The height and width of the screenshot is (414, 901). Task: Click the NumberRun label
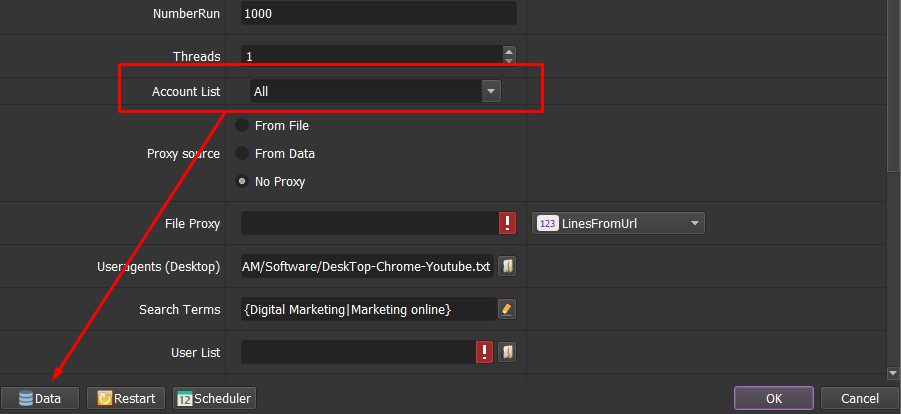tap(186, 14)
